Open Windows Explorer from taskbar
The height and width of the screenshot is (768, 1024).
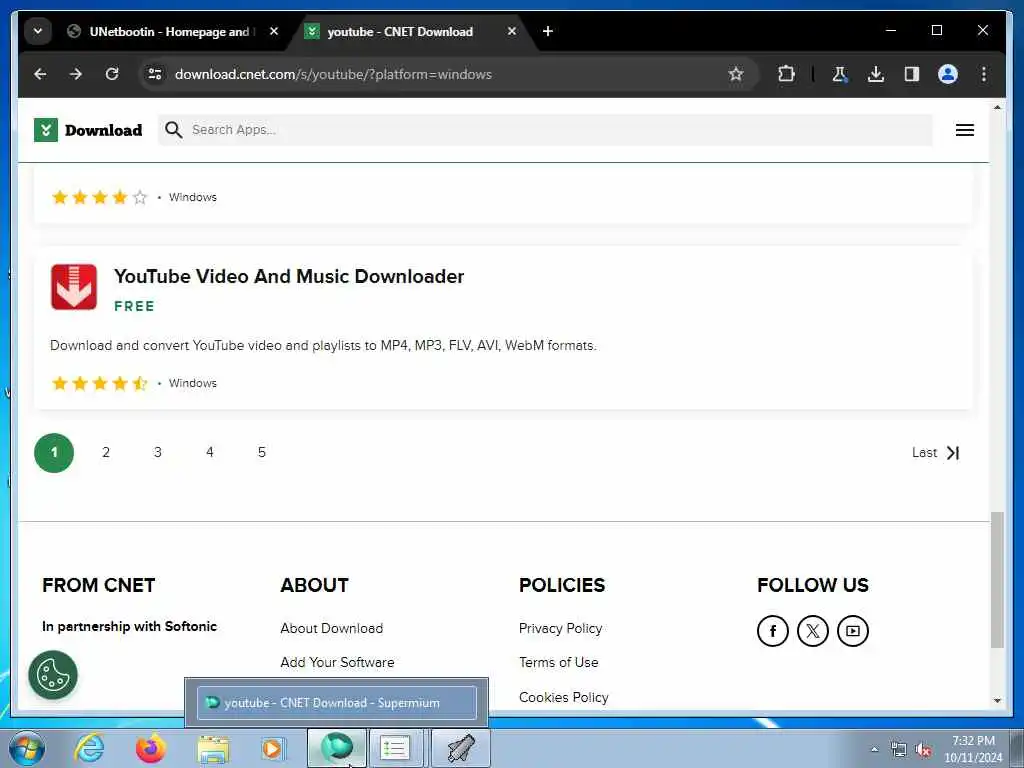tap(213, 749)
